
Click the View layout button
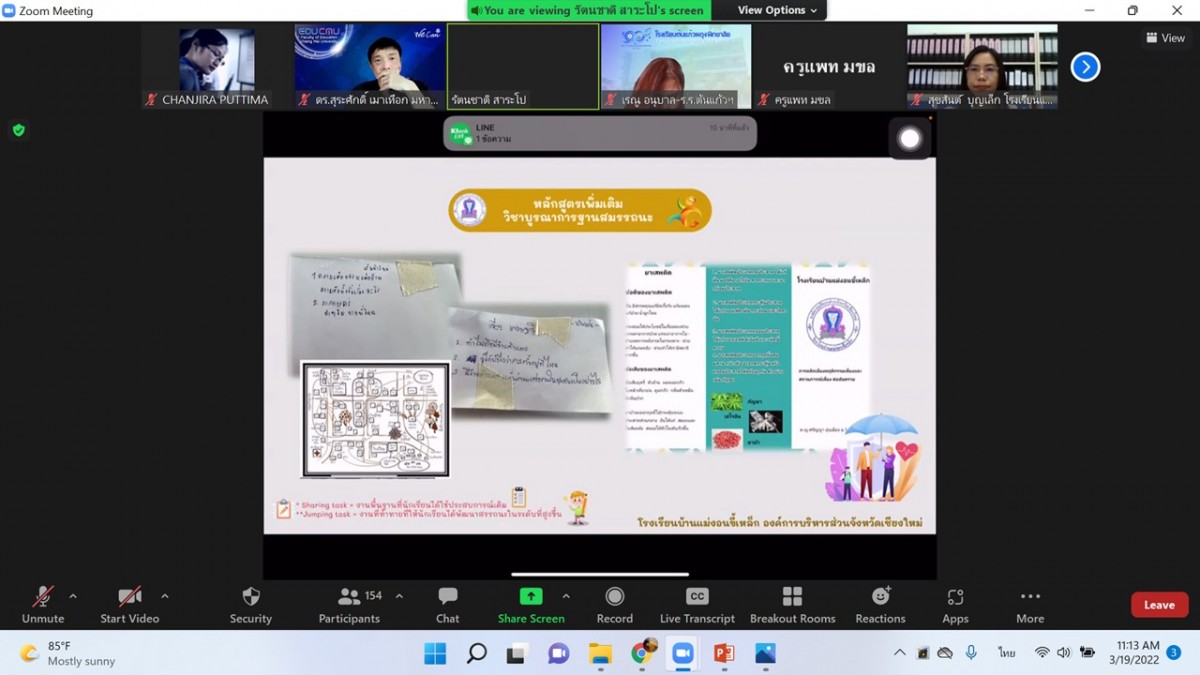click(x=1165, y=38)
